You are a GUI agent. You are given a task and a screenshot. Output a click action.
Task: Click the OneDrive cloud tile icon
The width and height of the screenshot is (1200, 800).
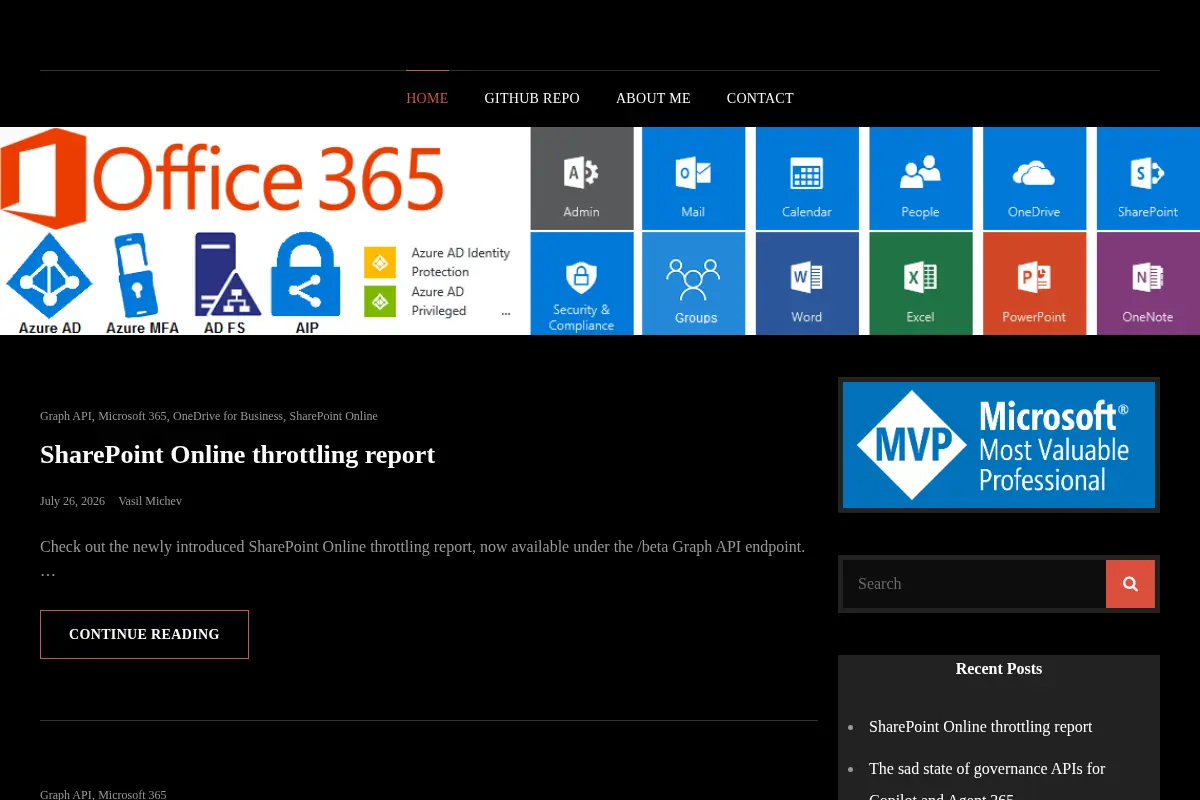1034,174
